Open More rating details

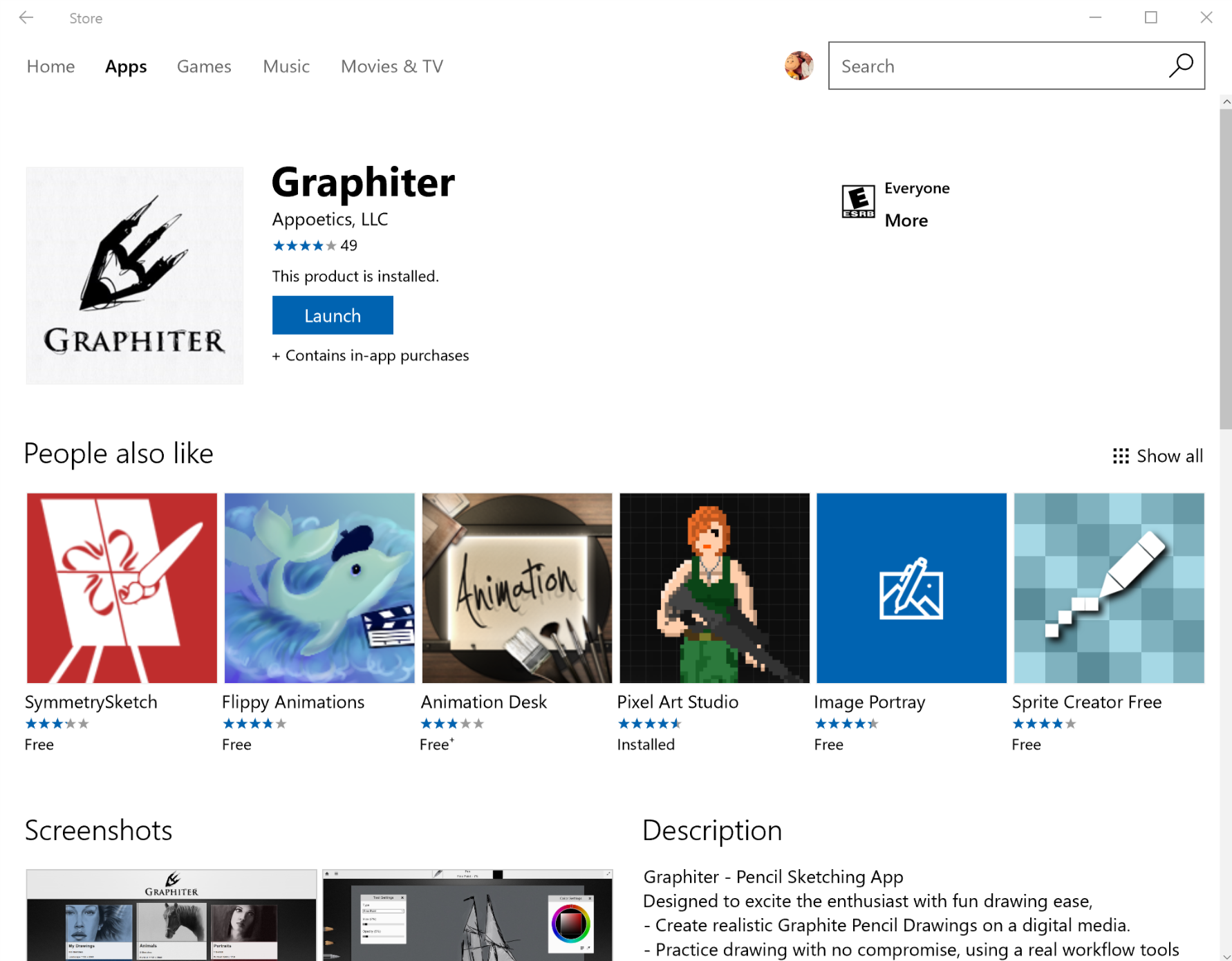pyautogui.click(x=906, y=221)
